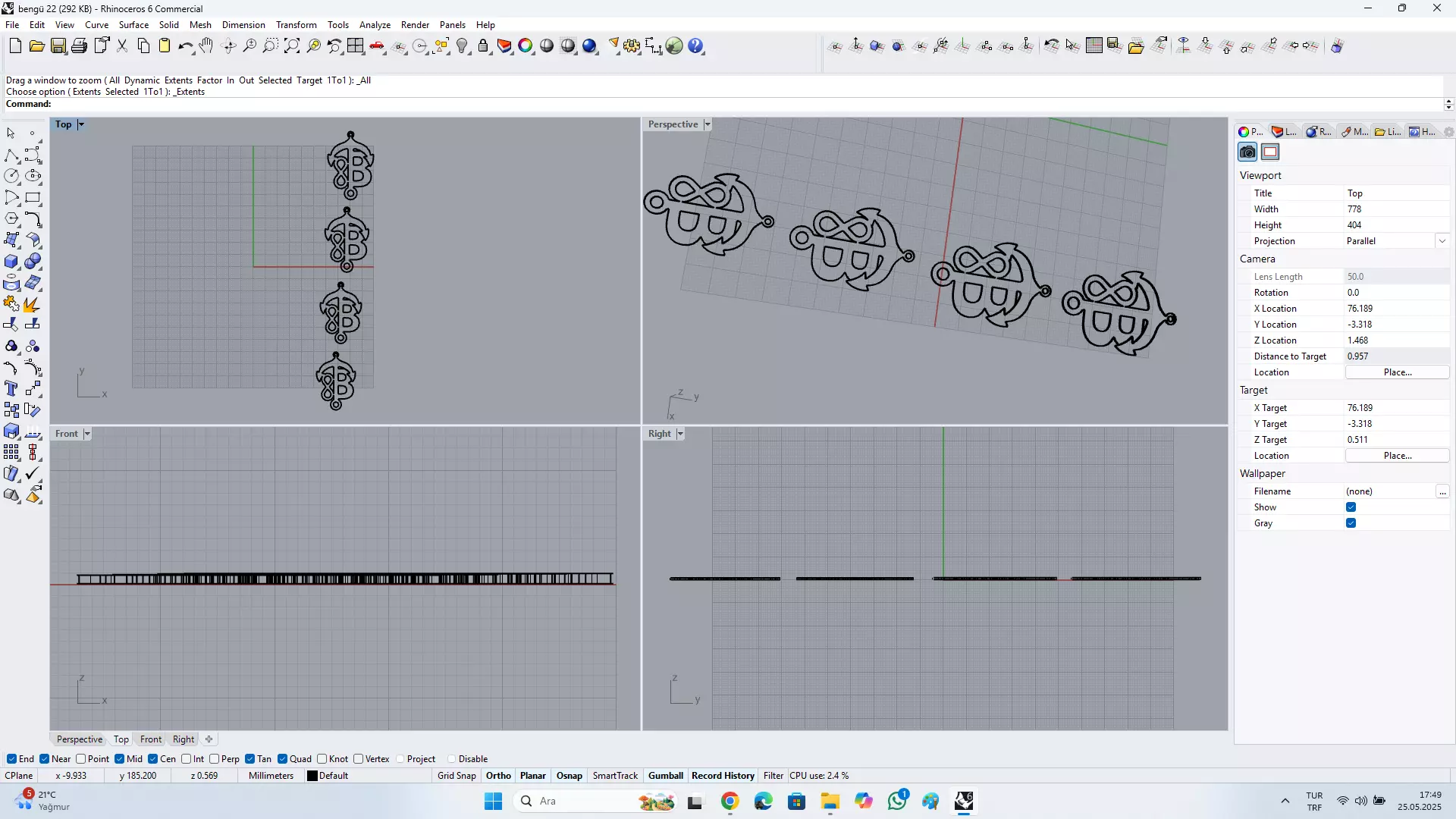The width and height of the screenshot is (1456, 819).
Task: Select the Box solid tool
Action: pos(11,262)
